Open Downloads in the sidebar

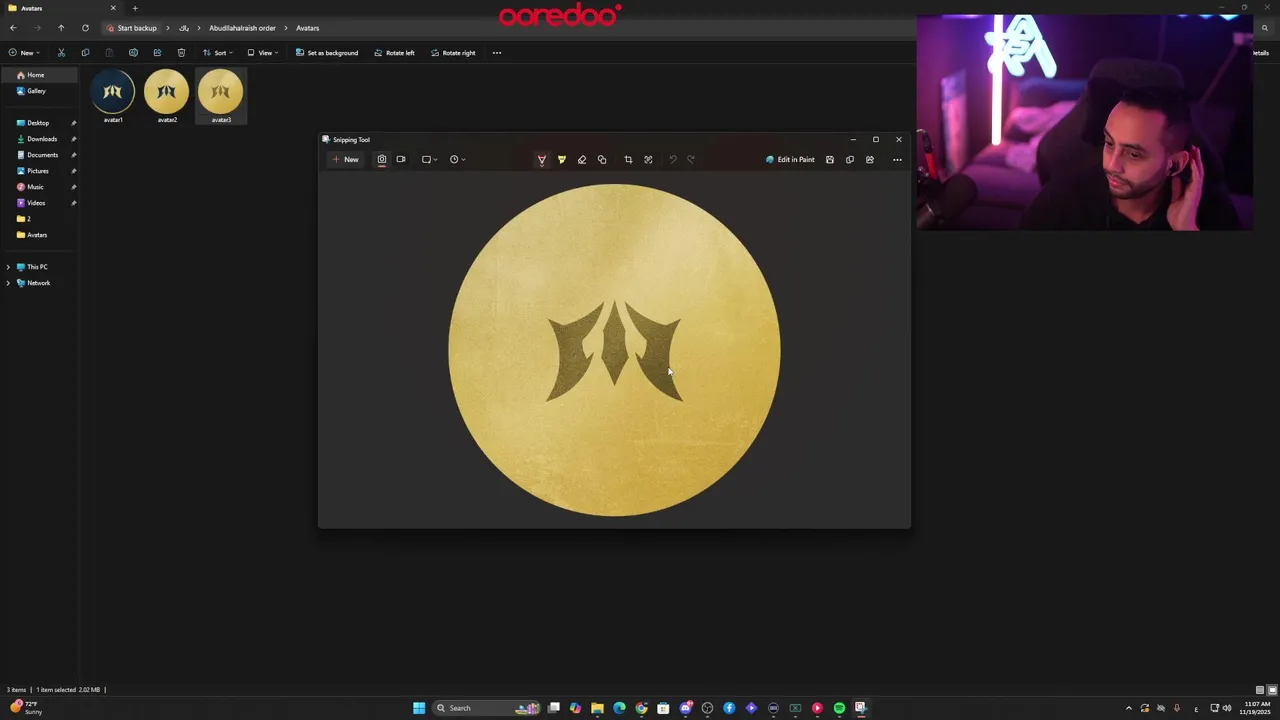(x=40, y=139)
